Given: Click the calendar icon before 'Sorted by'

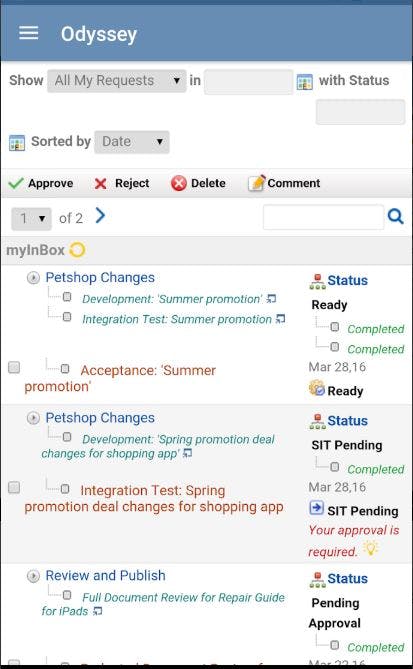Looking at the screenshot, I should [17, 143].
